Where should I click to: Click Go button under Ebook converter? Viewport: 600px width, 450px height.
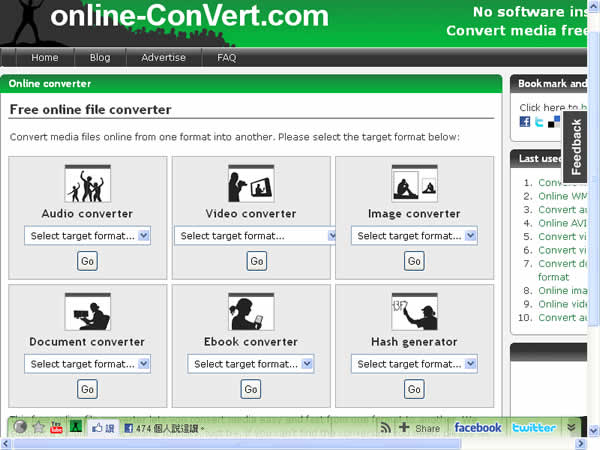coord(251,389)
